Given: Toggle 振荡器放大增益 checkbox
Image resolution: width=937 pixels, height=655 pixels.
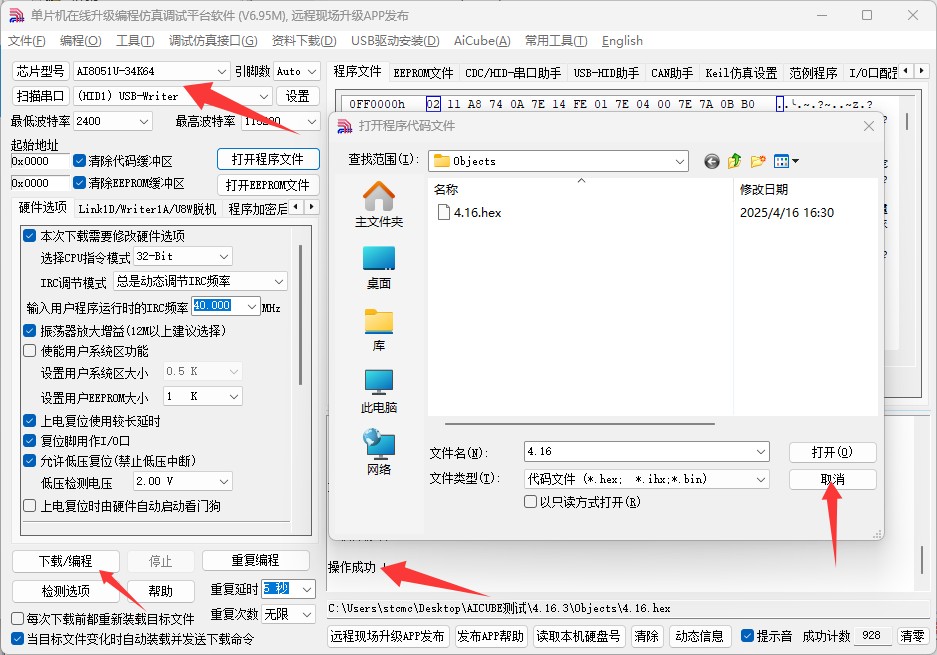Looking at the screenshot, I should (x=30, y=330).
